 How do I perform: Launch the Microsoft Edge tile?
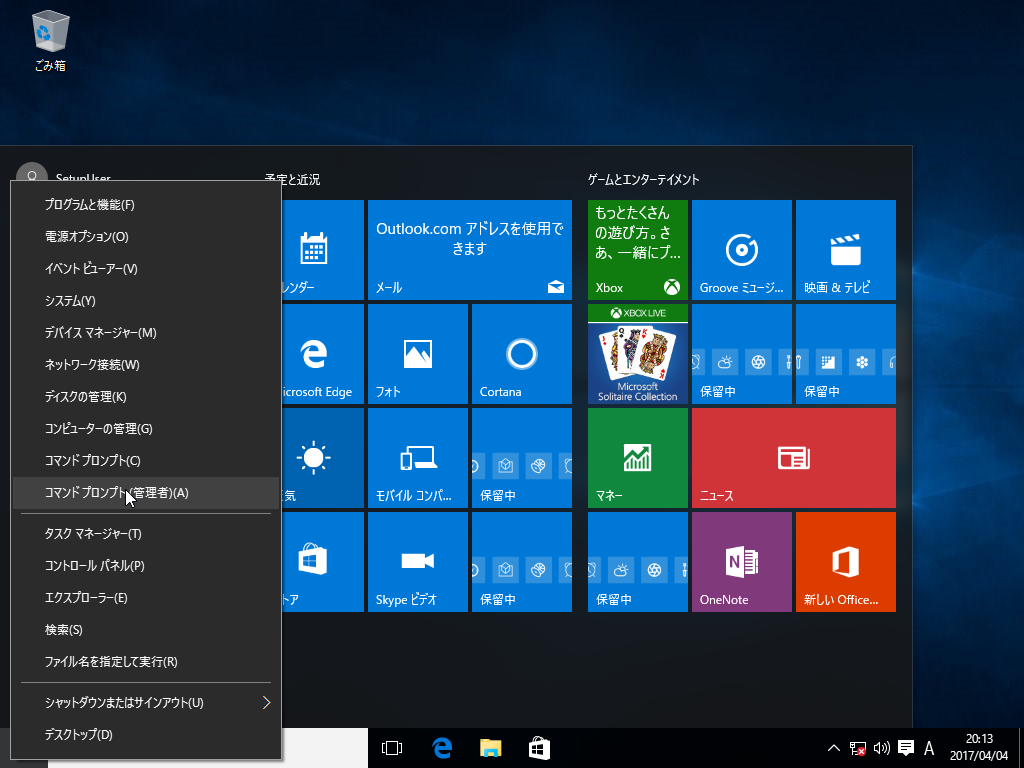pos(323,353)
